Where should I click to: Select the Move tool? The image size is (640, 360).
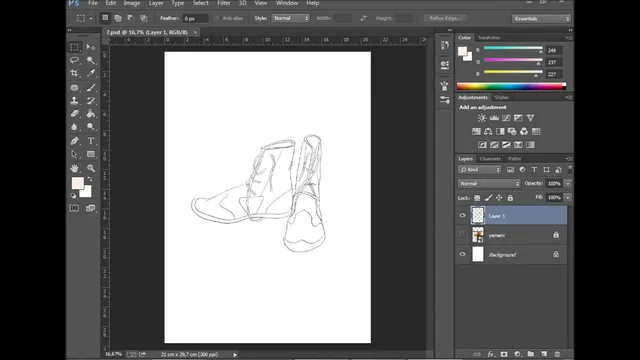(x=91, y=47)
